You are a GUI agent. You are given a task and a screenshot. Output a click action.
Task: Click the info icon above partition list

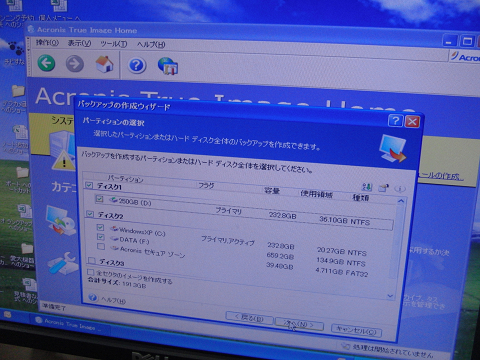tap(400, 189)
